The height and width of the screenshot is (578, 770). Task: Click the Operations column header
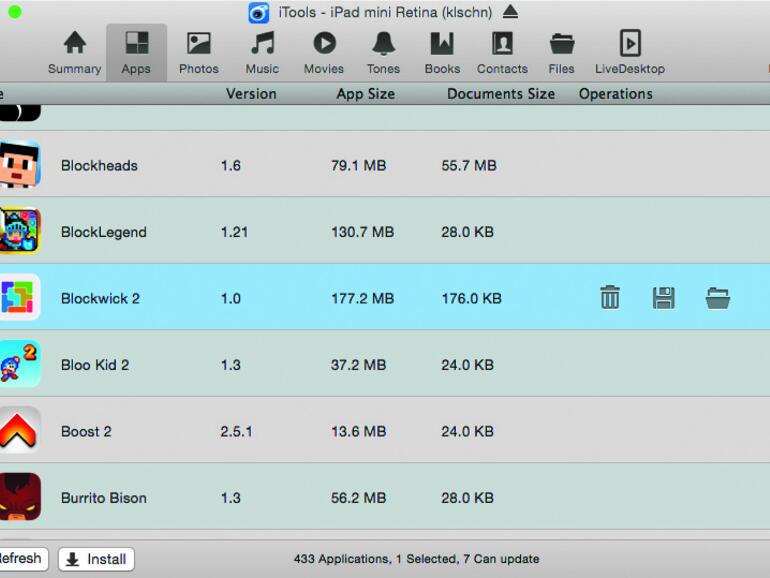coord(616,94)
